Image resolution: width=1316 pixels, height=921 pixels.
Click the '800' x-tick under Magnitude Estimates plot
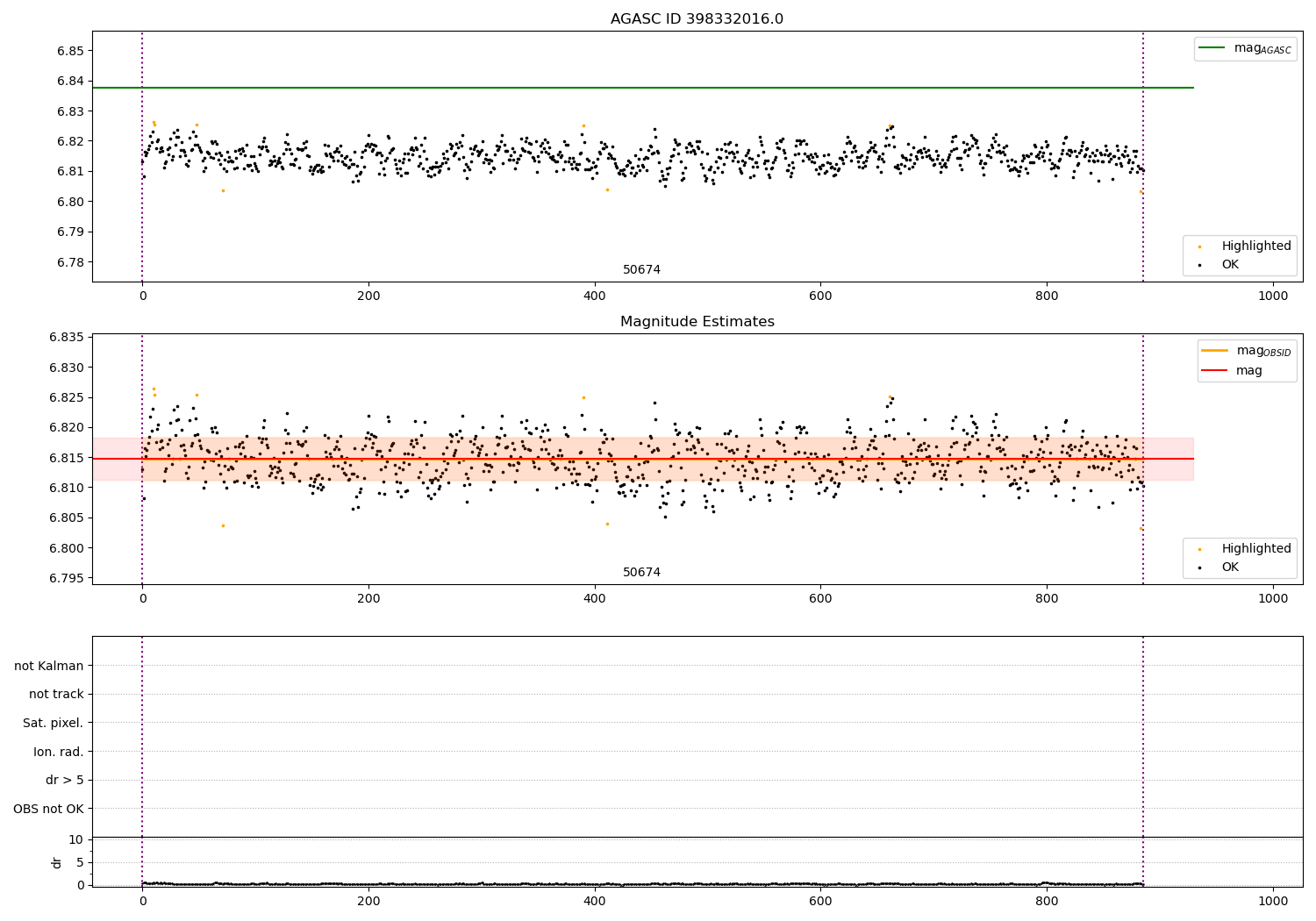pos(1047,599)
